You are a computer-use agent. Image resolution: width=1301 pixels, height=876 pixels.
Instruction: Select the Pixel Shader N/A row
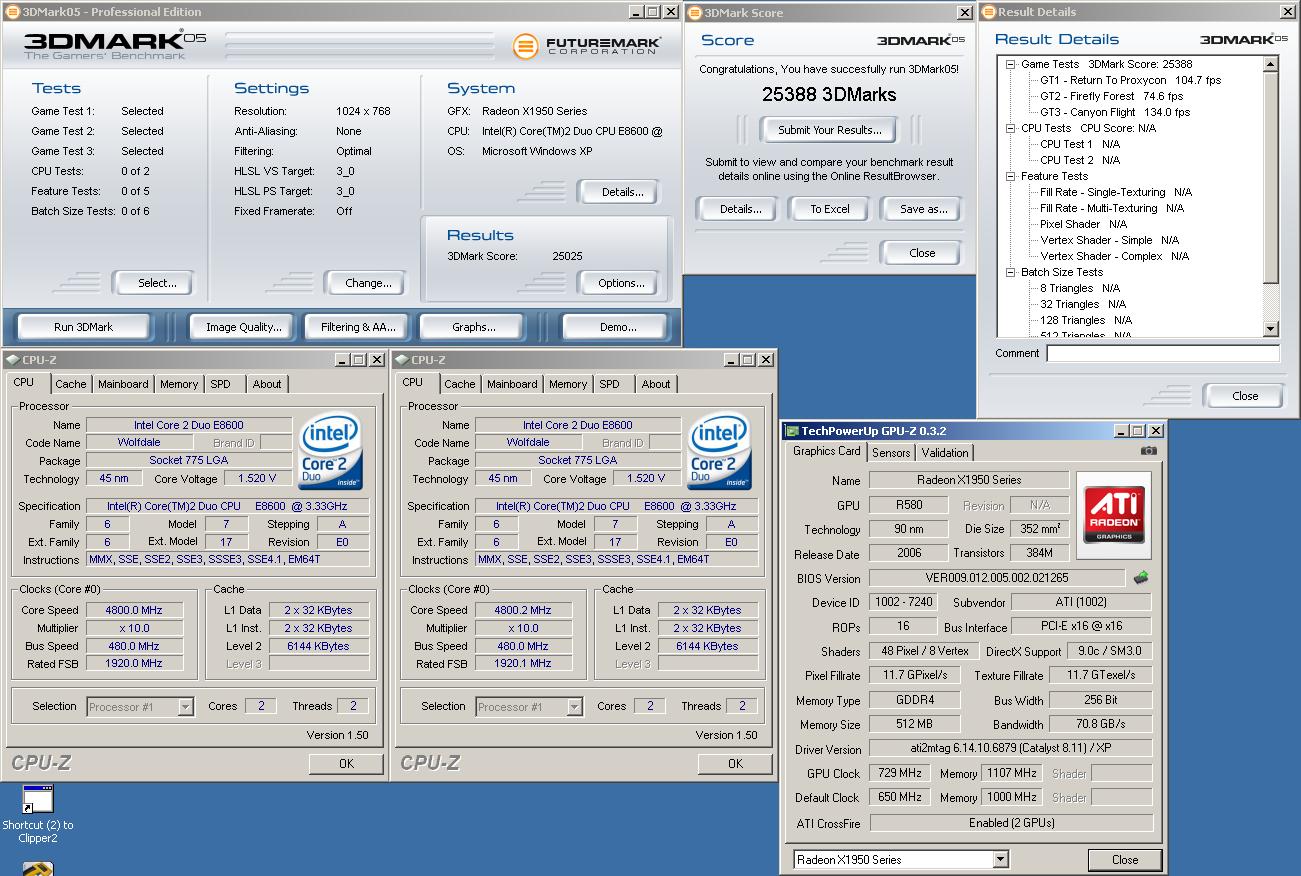coord(1083,224)
